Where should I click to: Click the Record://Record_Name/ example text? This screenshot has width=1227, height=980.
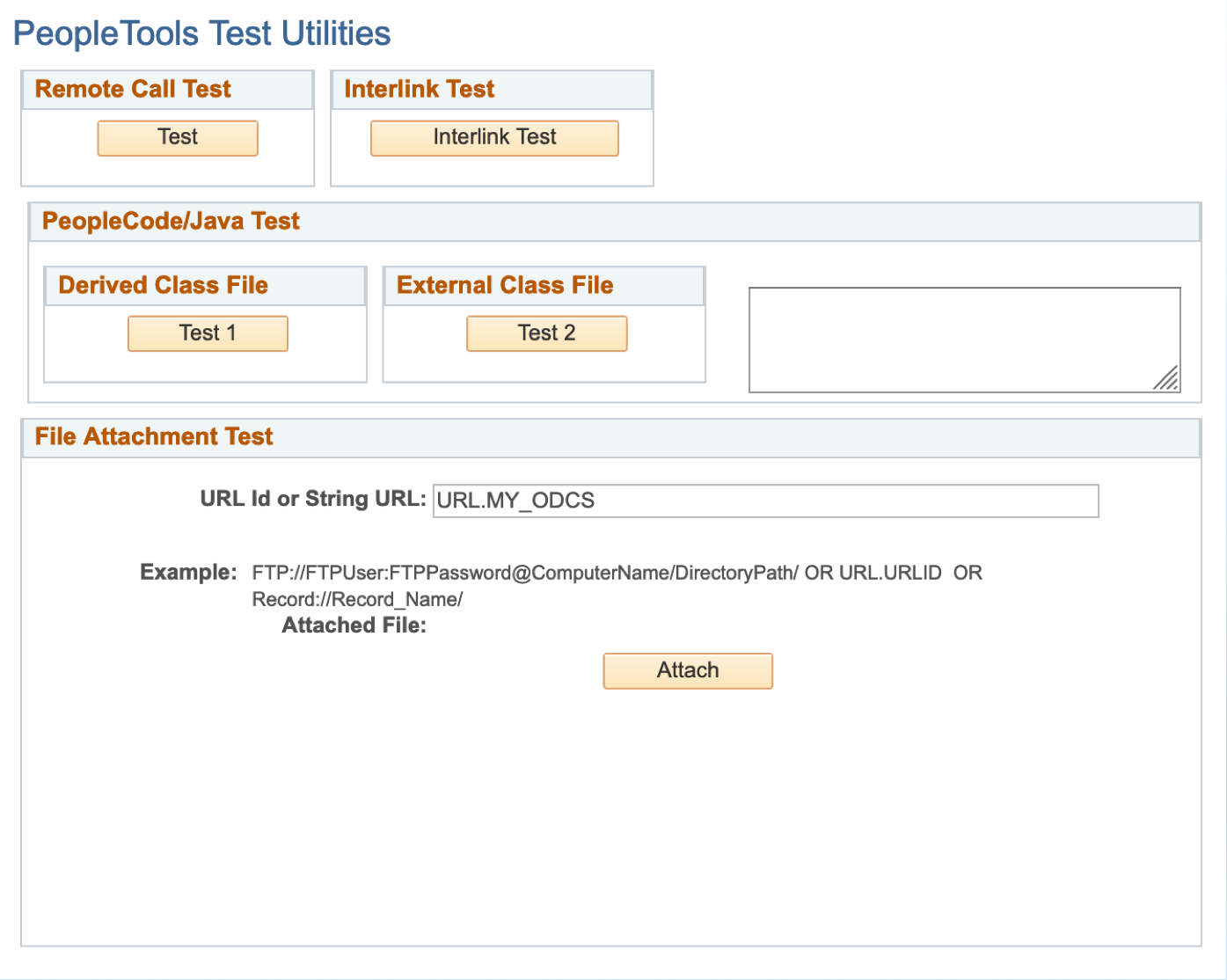pos(357,600)
